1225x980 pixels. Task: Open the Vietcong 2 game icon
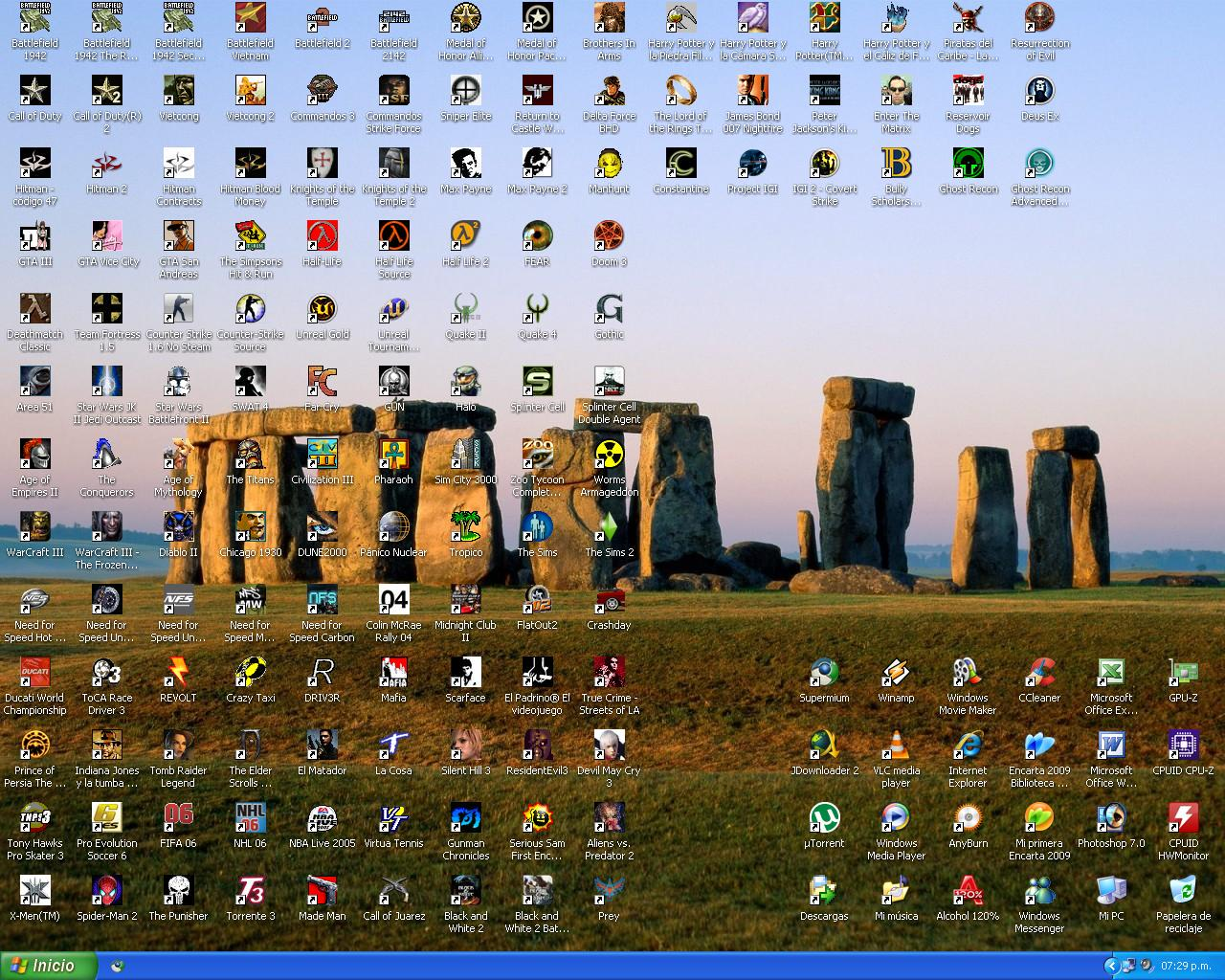coord(251,100)
